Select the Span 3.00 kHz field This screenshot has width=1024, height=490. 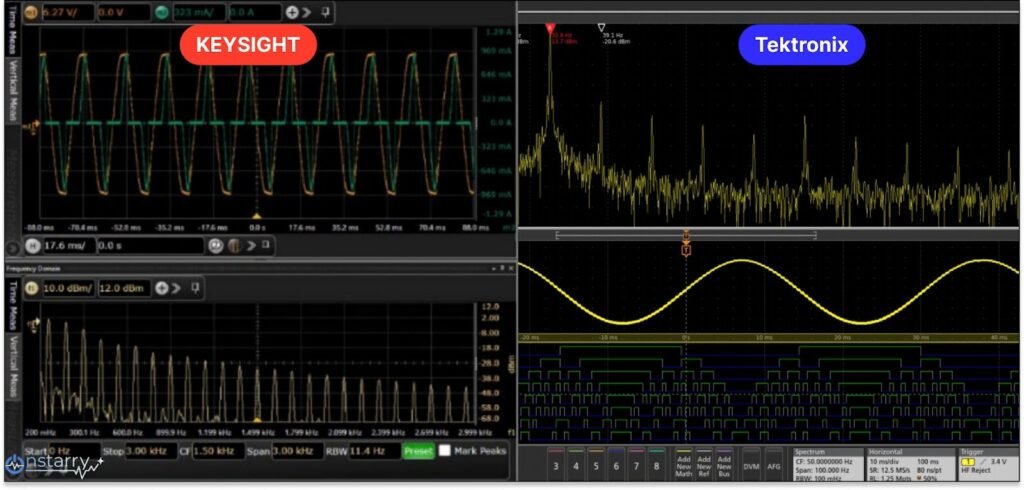coord(300,451)
